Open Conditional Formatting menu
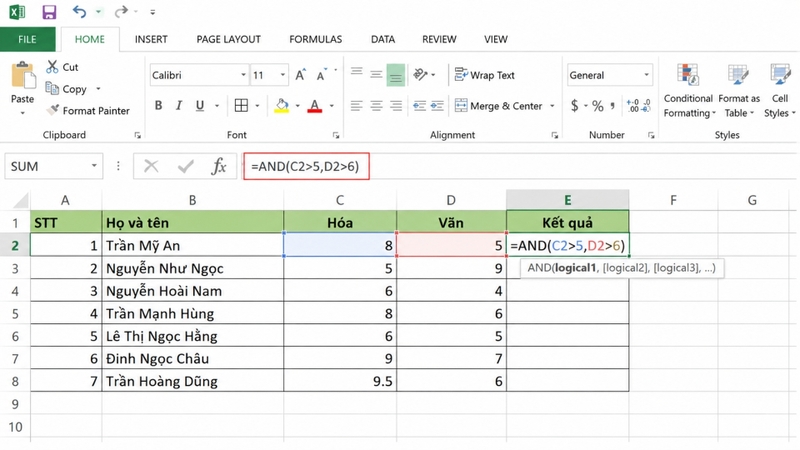This screenshot has width=800, height=450. point(688,91)
